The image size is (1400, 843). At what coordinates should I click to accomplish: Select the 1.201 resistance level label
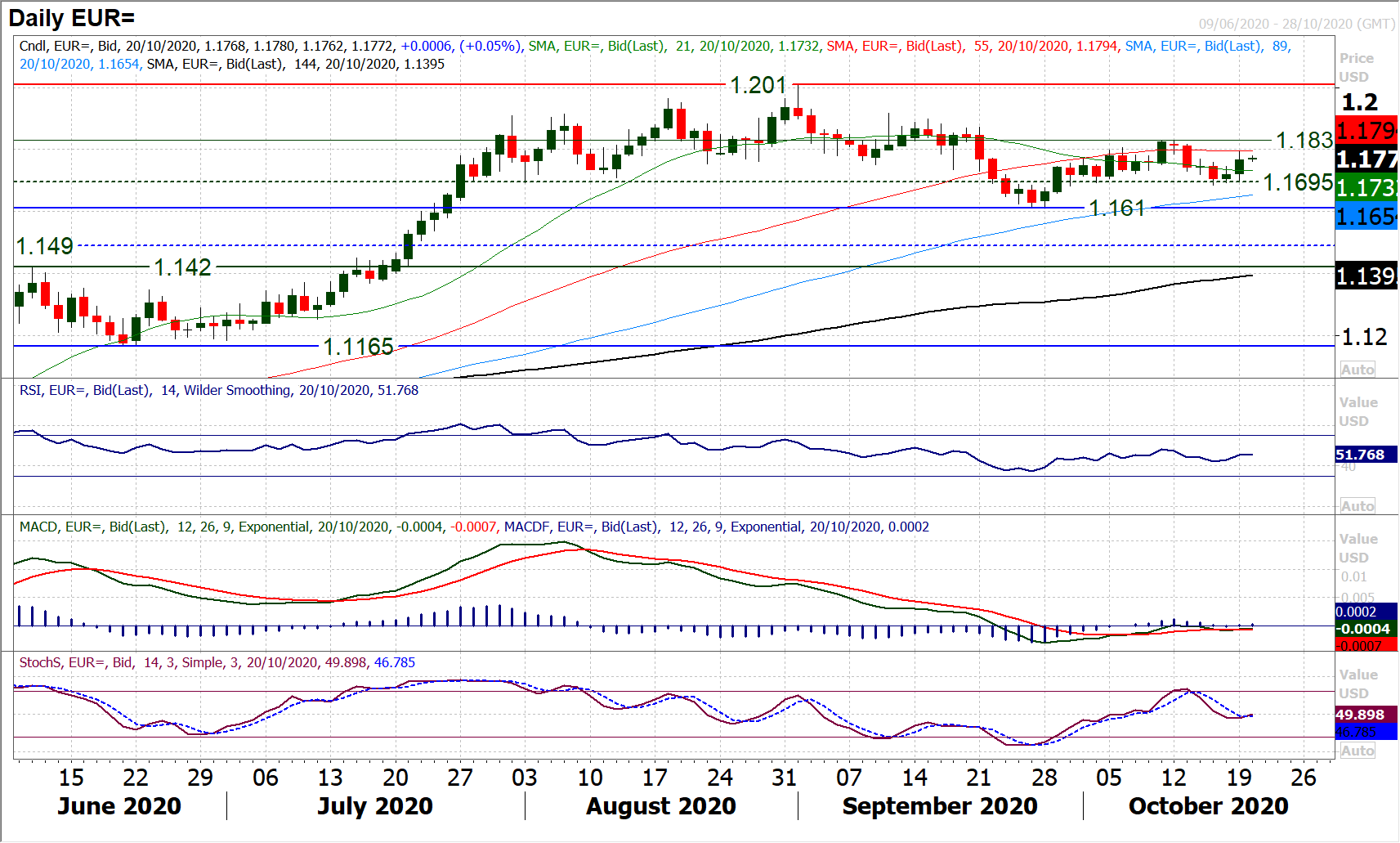click(758, 85)
